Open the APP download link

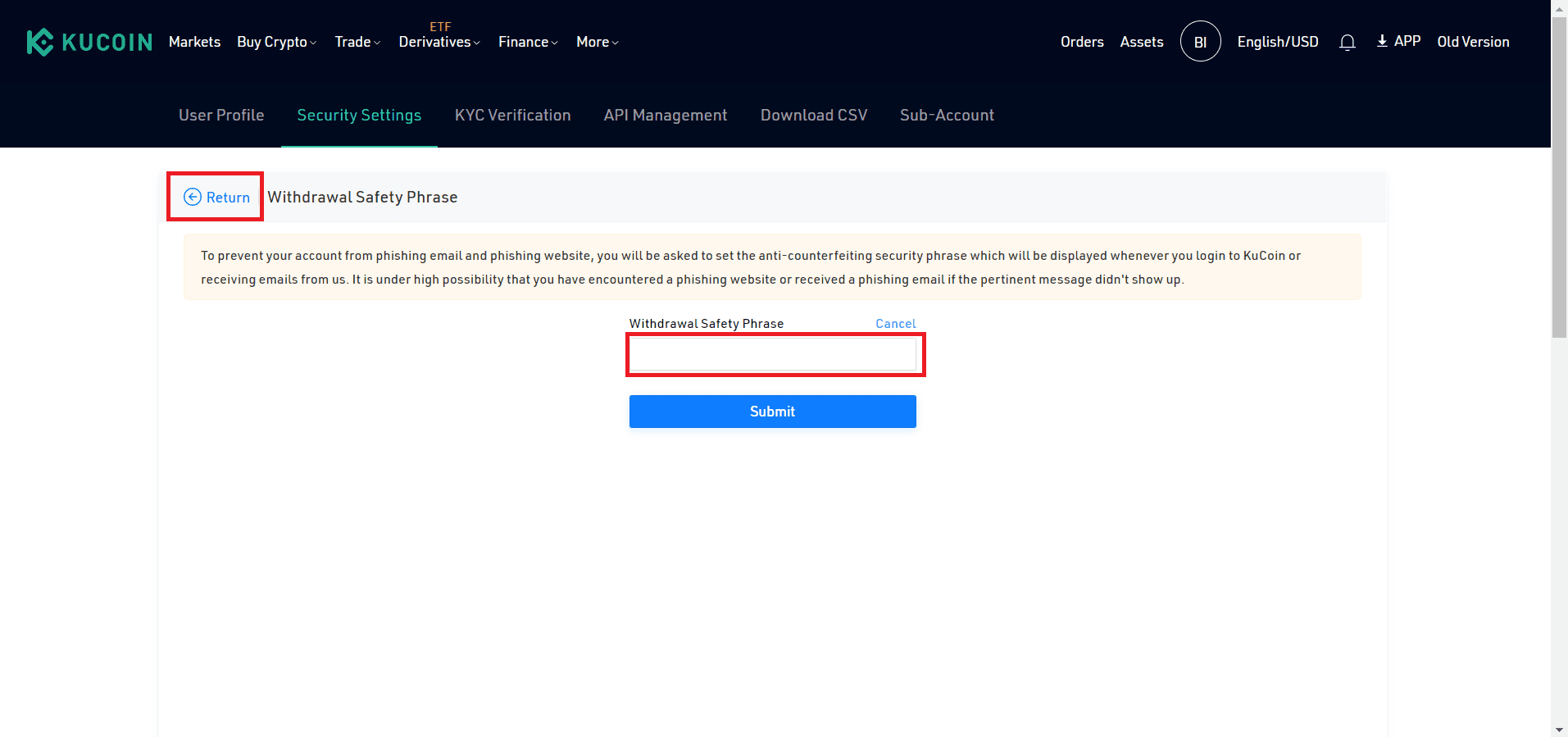coord(1398,41)
